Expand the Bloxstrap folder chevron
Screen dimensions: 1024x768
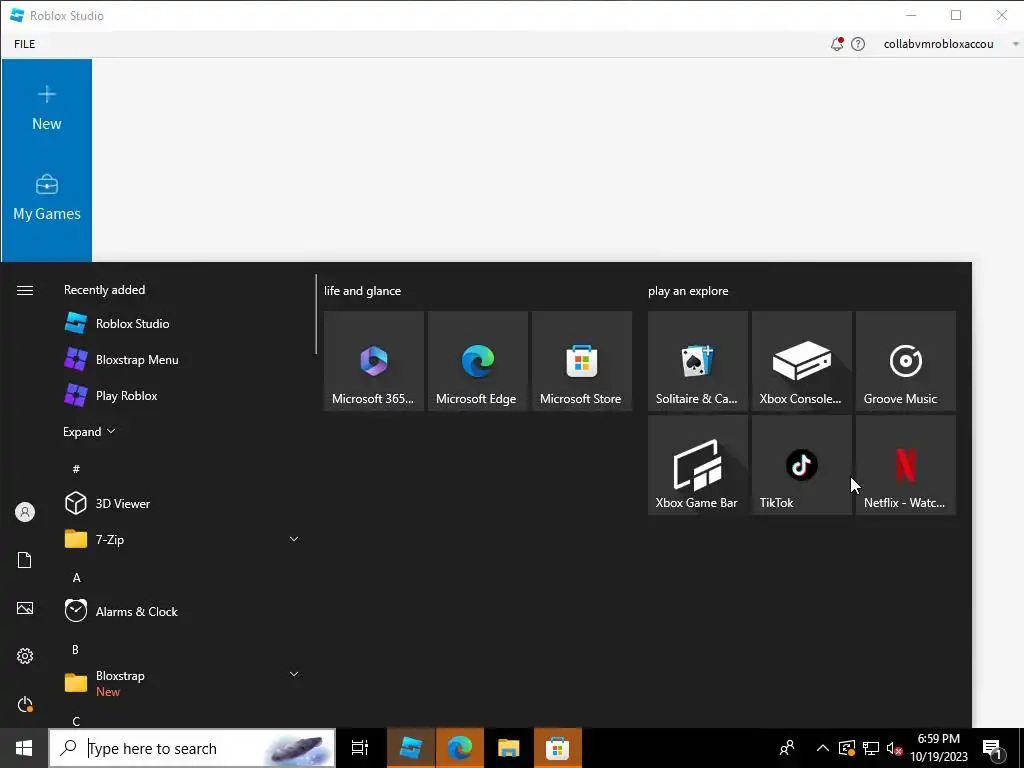(x=294, y=674)
